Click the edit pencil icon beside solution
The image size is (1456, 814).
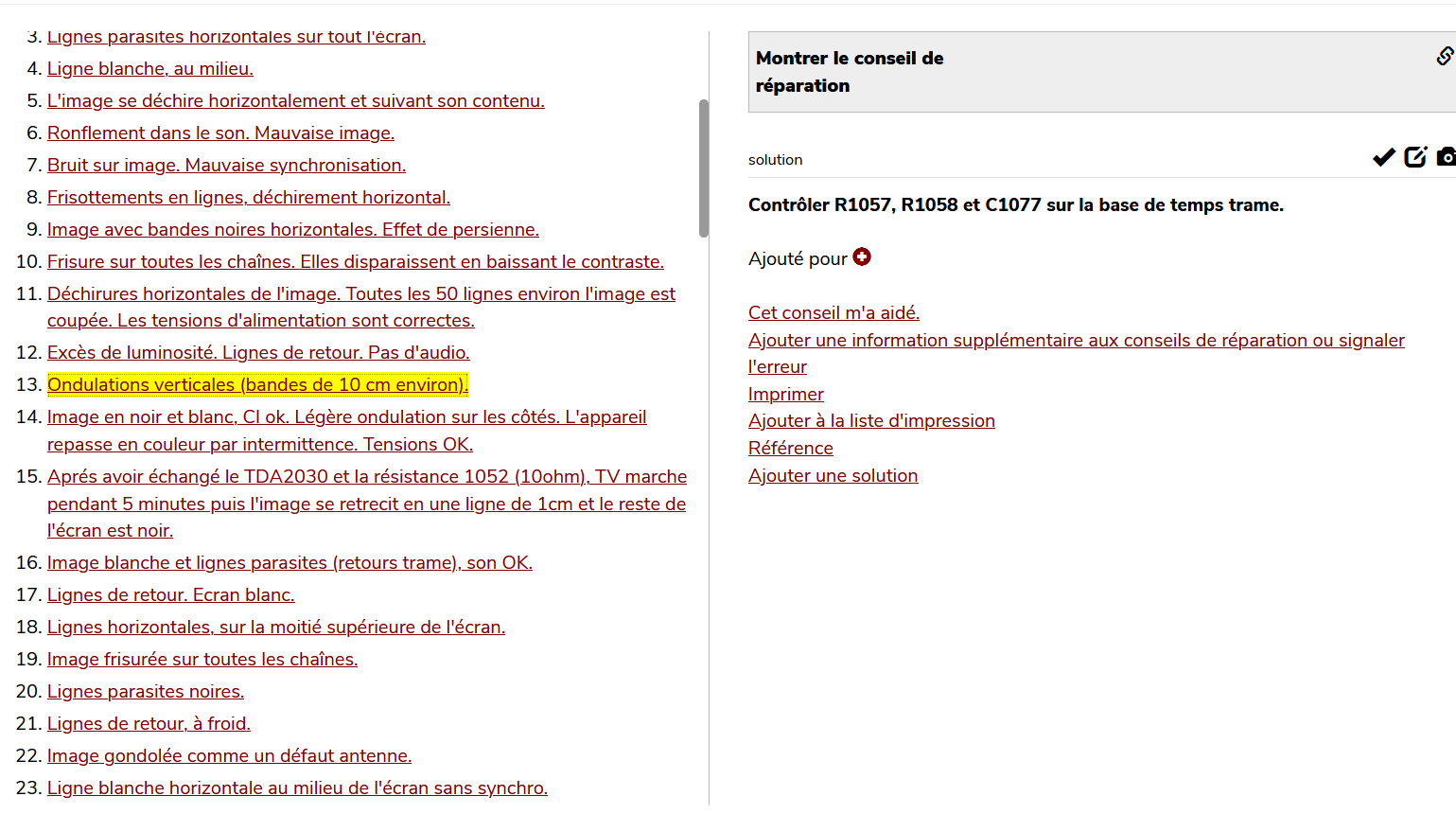[1415, 157]
